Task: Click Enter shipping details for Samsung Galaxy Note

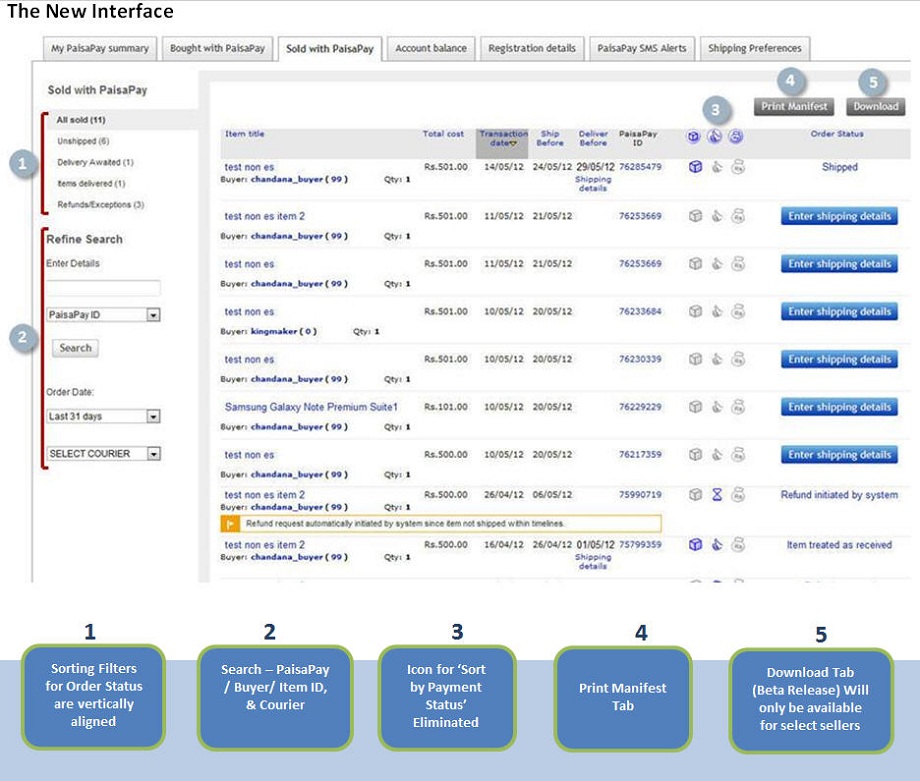Action: (x=839, y=407)
